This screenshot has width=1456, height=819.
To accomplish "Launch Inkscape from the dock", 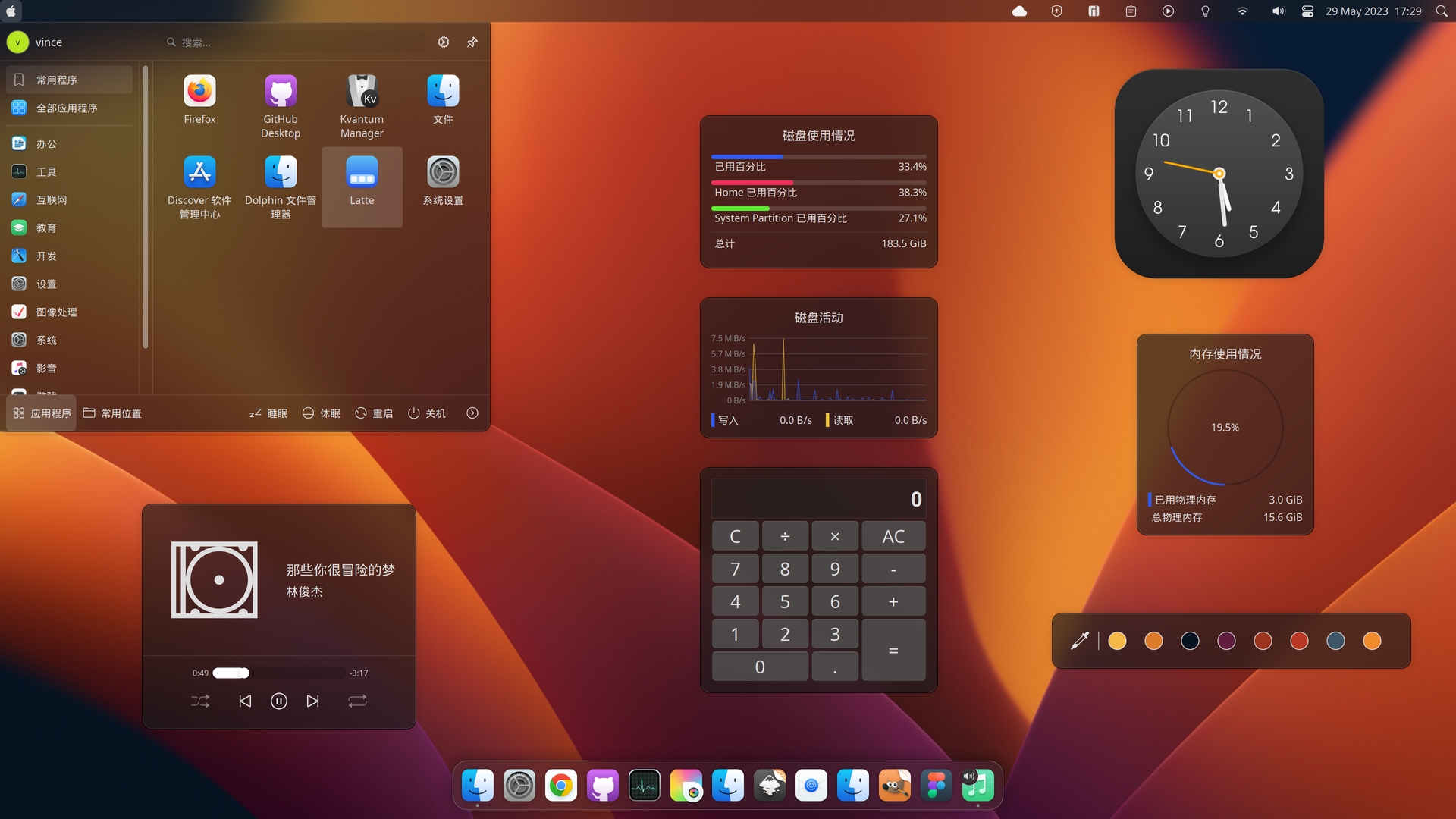I will pos(770,786).
